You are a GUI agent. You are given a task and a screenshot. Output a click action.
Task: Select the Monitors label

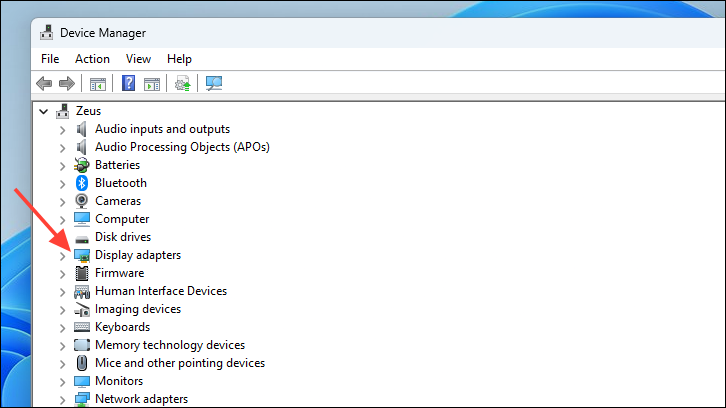tap(119, 381)
